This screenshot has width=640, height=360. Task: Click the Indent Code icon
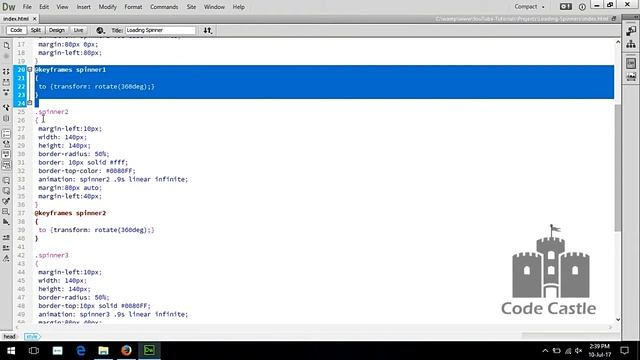click(x=6, y=237)
